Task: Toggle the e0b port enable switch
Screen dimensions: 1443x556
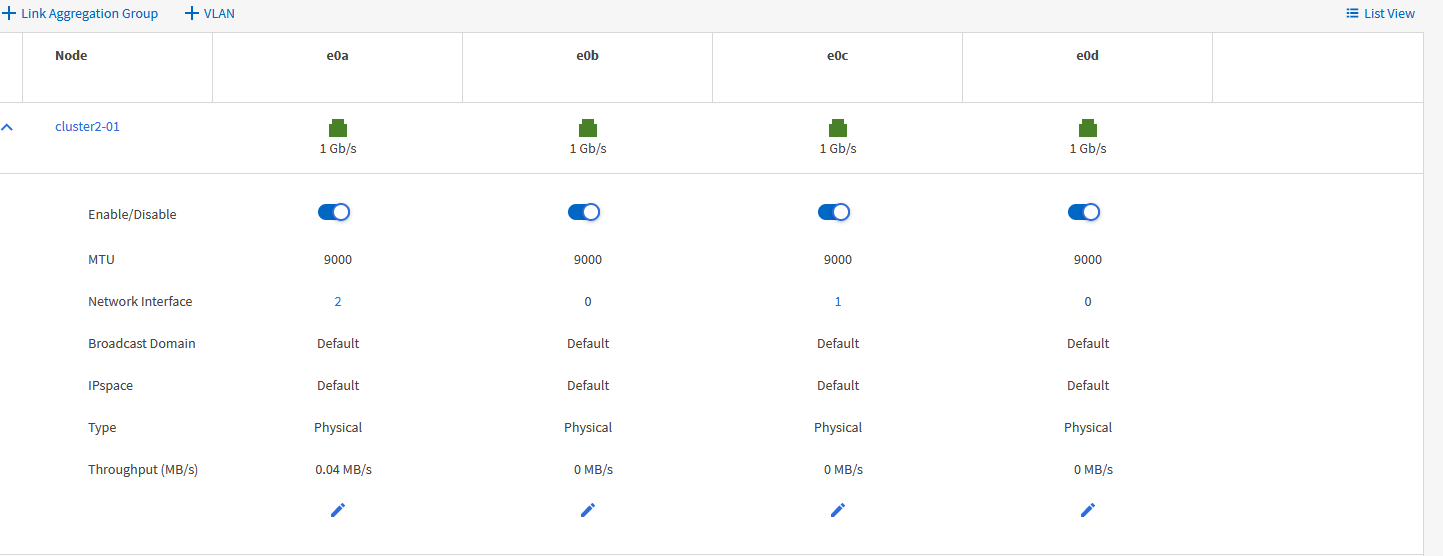Action: 584,212
